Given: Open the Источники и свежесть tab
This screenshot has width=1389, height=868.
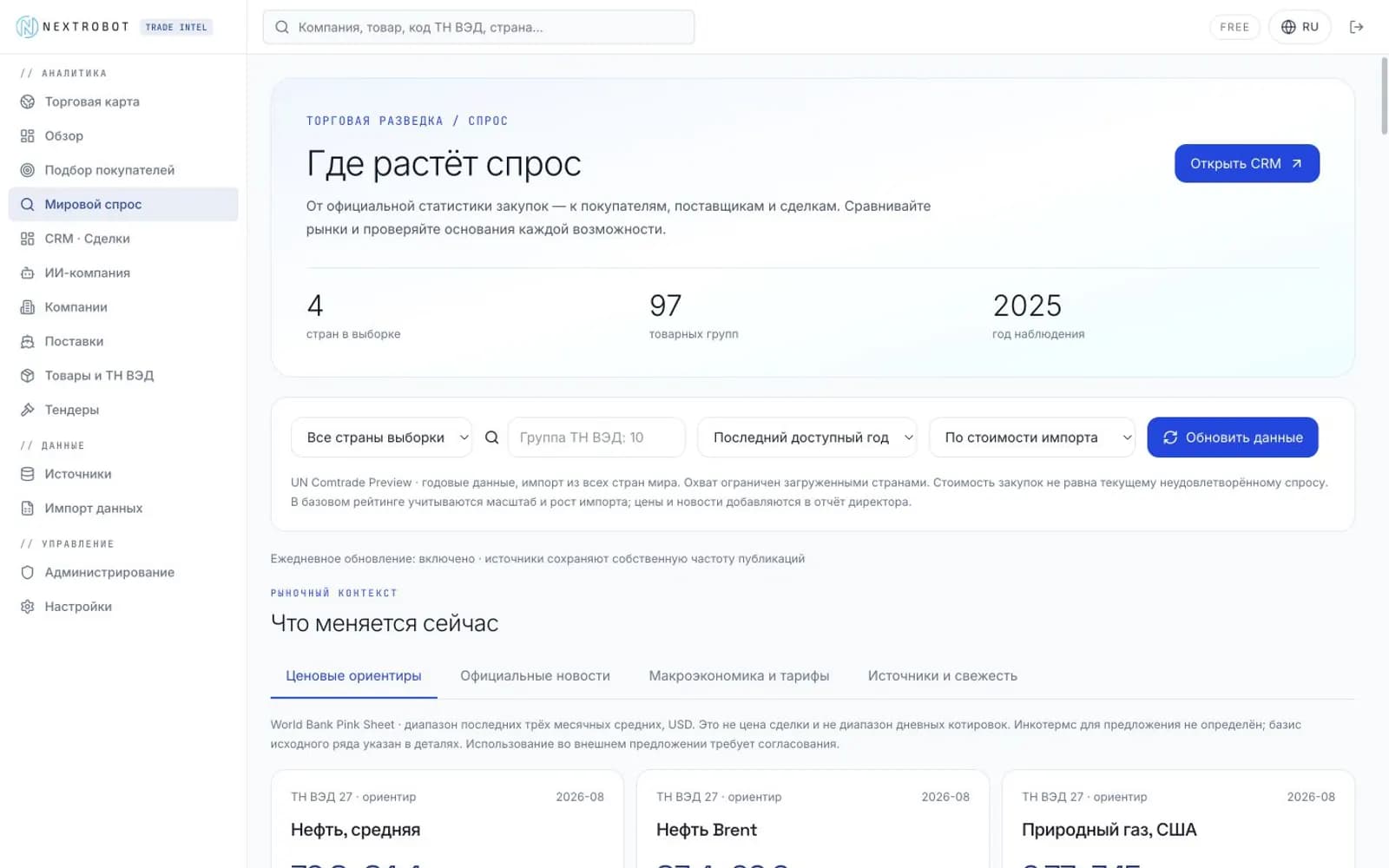Looking at the screenshot, I should (943, 676).
